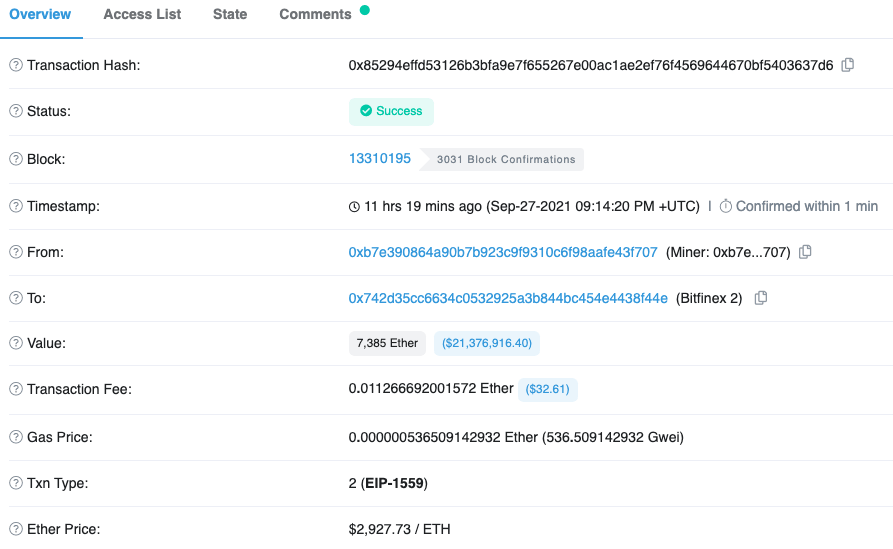
Task: Click help icon next to Txn Type
Action: pos(16,483)
